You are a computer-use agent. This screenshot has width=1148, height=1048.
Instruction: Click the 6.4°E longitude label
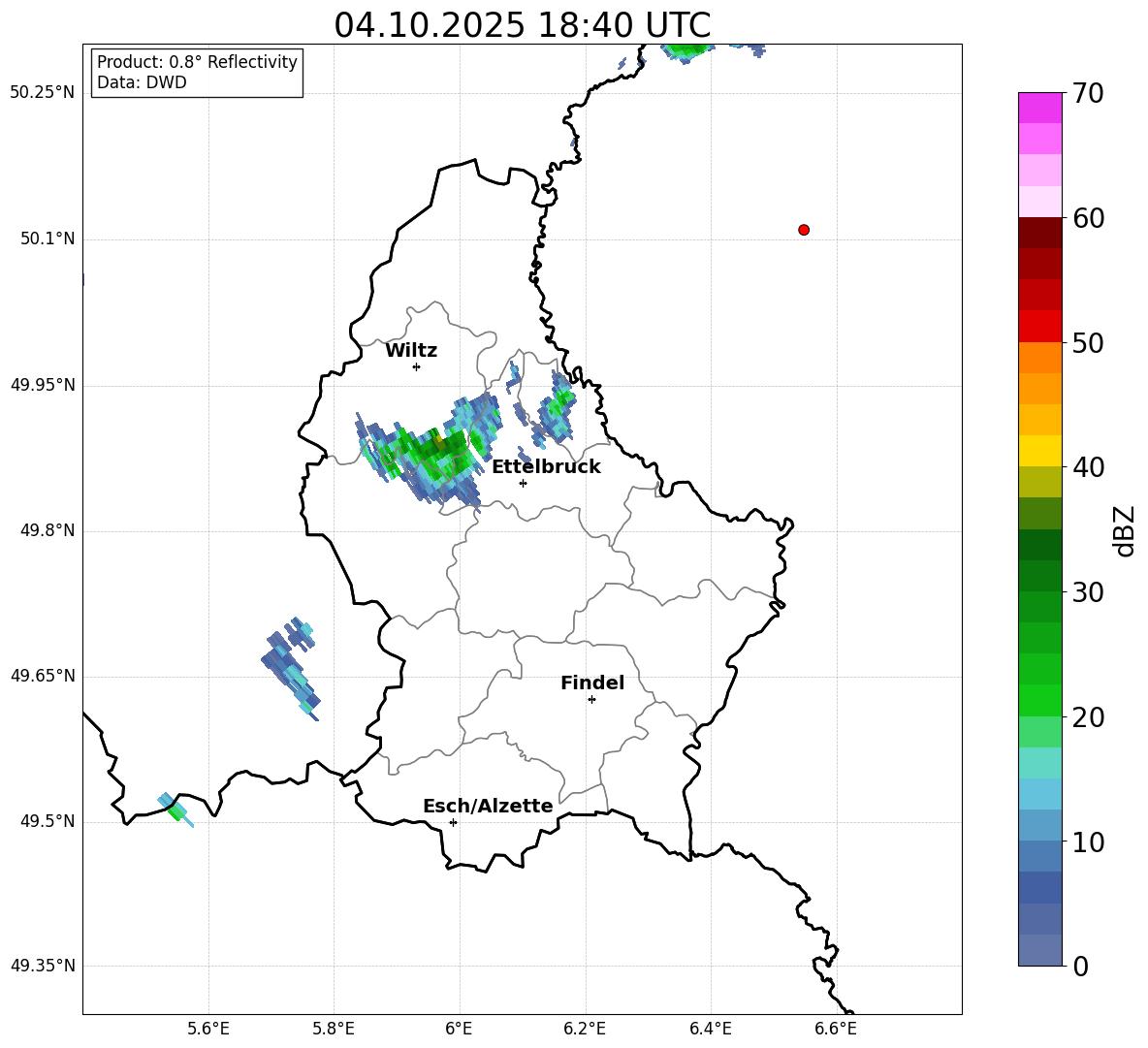click(711, 1030)
